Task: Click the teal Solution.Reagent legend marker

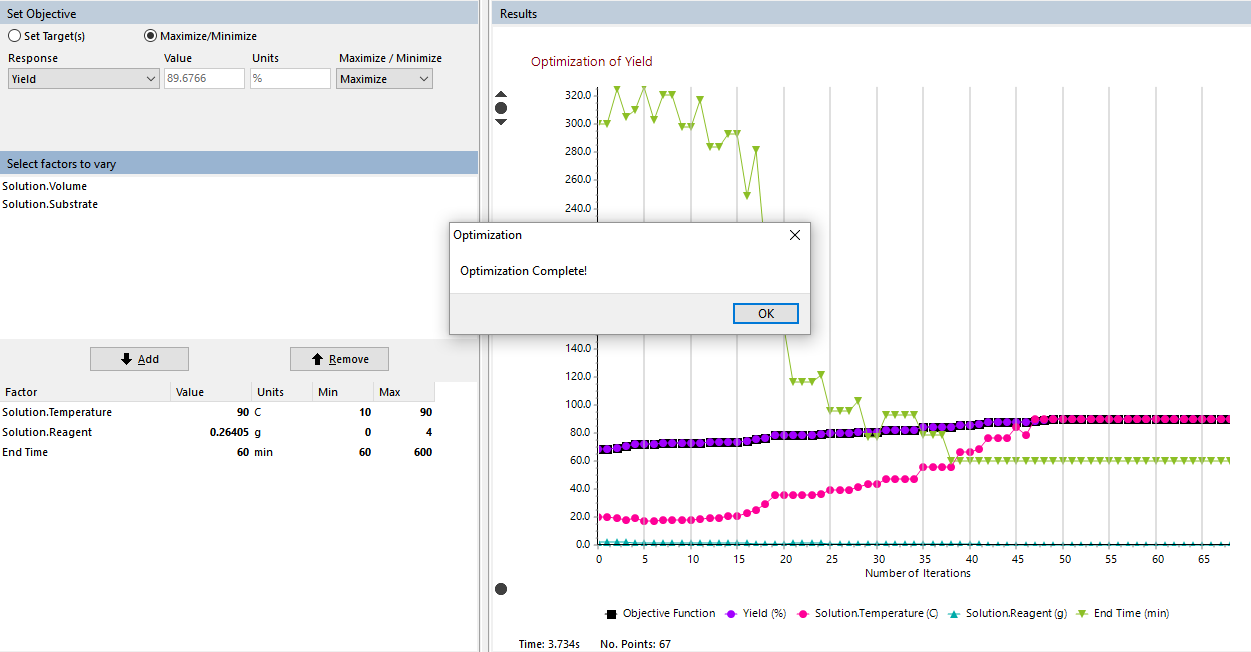Action: click(953, 614)
